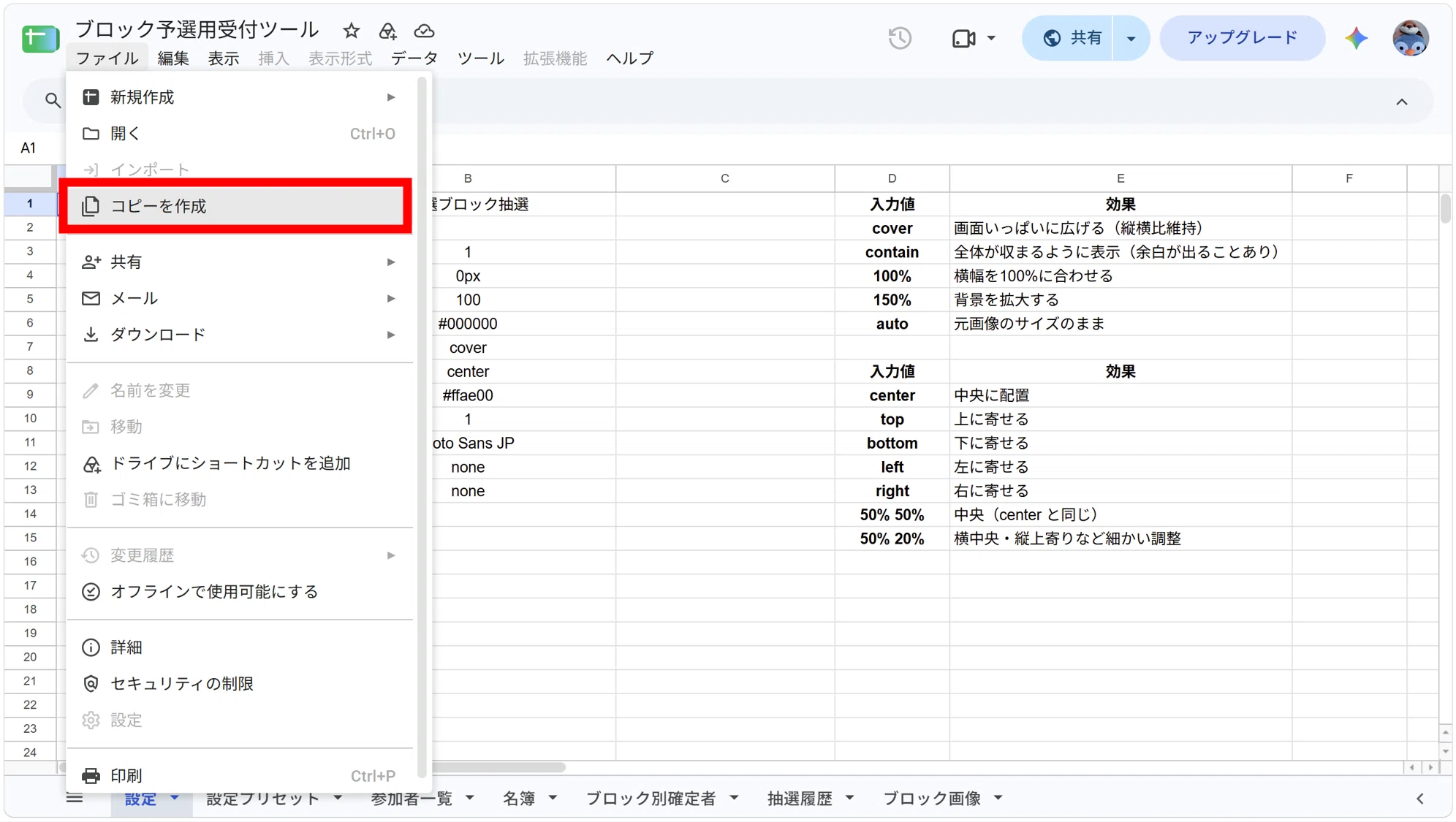Open セキュリティの制限
Viewport: 1456px width, 822px height.
[x=240, y=683]
